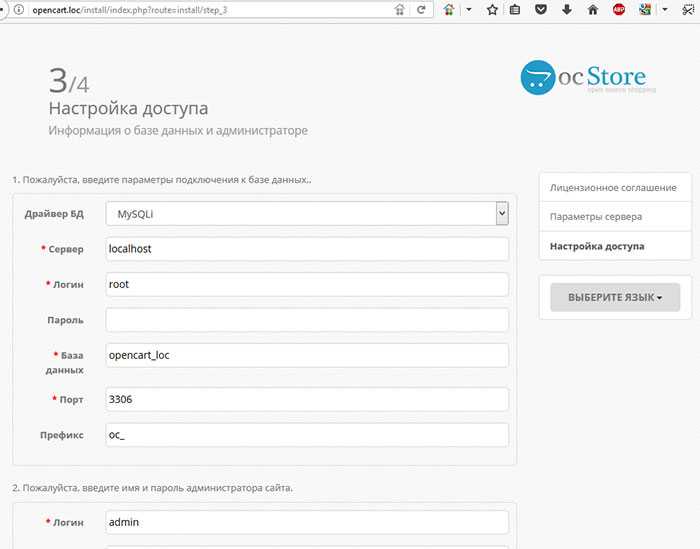
Task: Open the bookmarks list icon
Action: point(515,9)
